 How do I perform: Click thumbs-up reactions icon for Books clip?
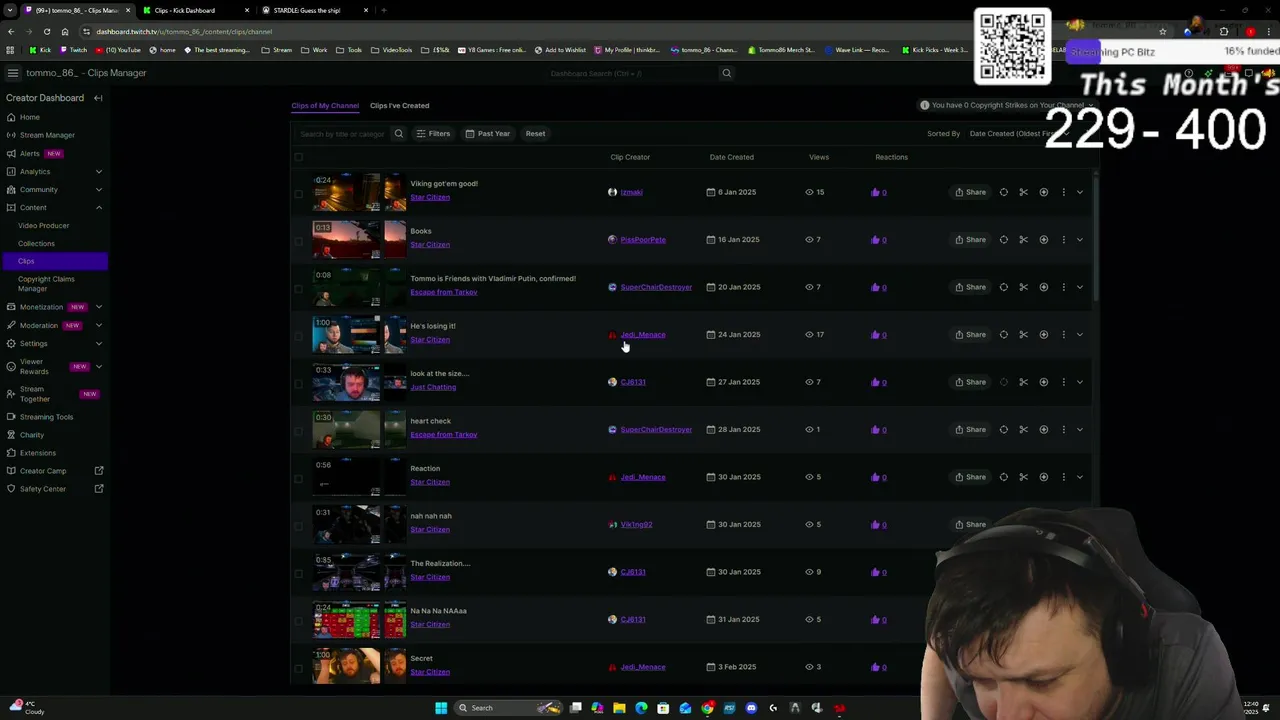point(875,240)
